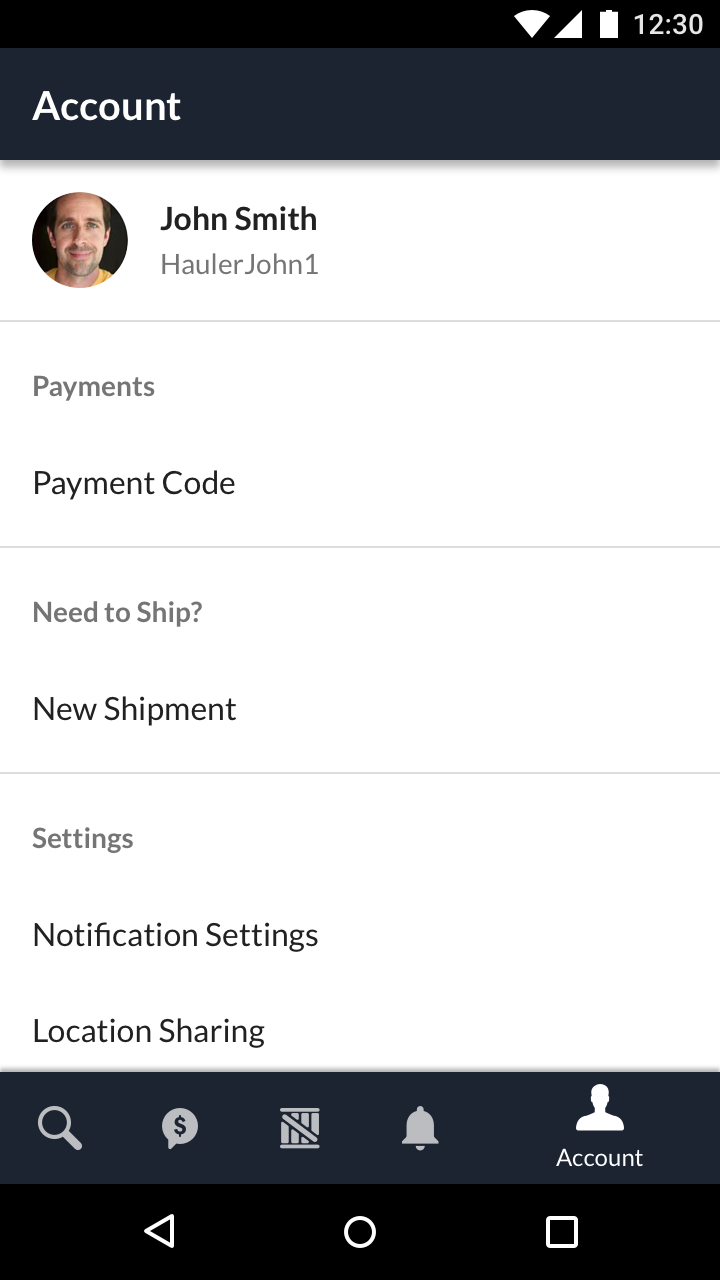The image size is (720, 1280).
Task: Tap the Wi-Fi status icon
Action: pyautogui.click(x=532, y=24)
